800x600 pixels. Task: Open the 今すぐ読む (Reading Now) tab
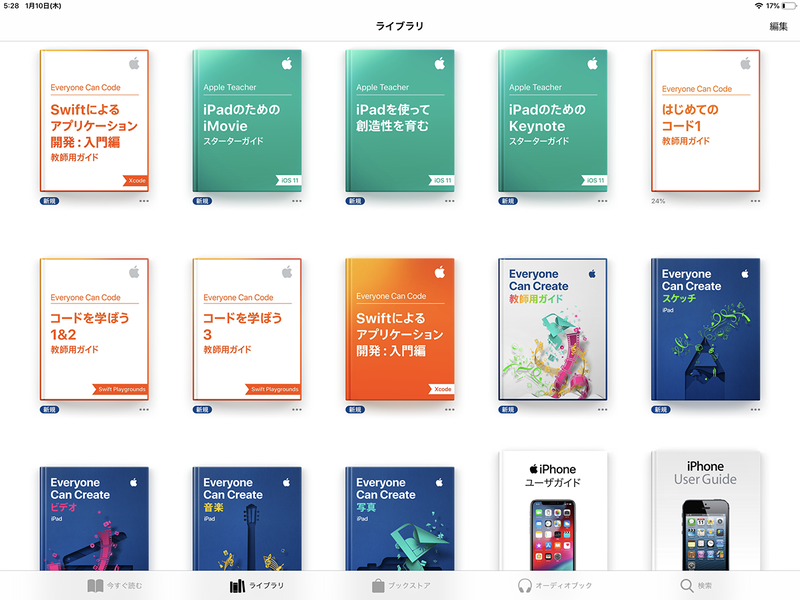(x=115, y=585)
